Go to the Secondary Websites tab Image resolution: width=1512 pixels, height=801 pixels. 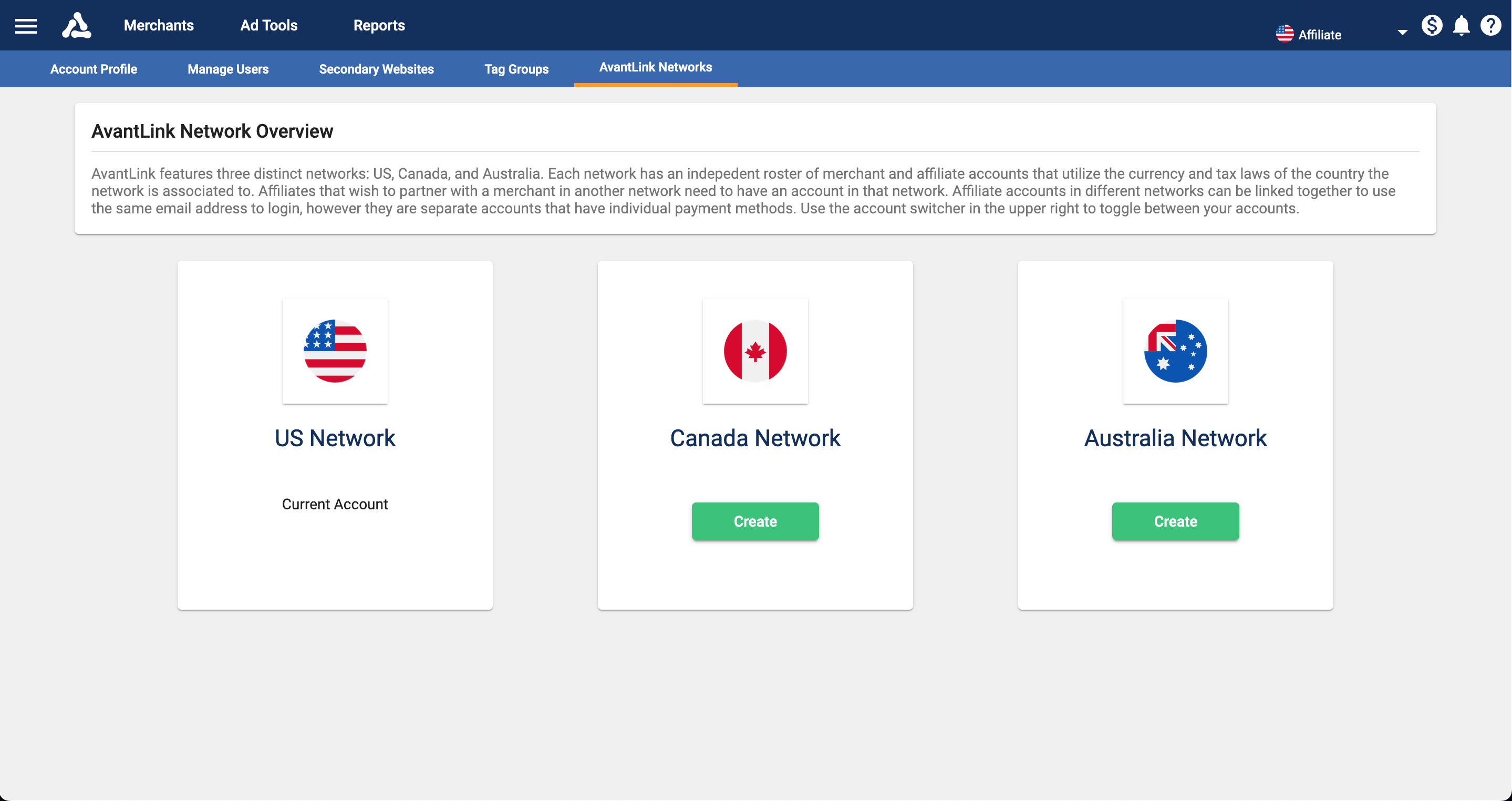[x=376, y=69]
